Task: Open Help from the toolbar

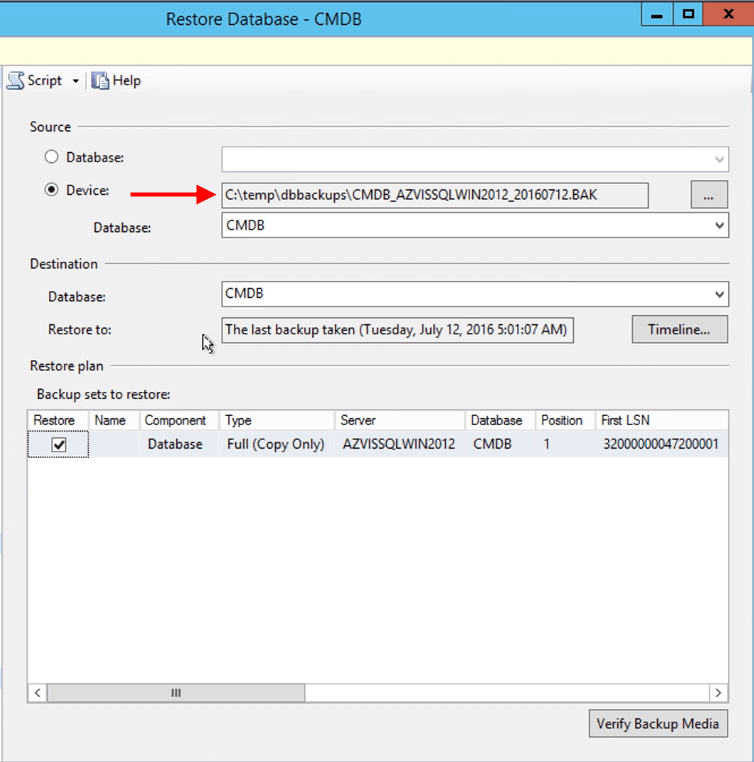Action: click(117, 81)
